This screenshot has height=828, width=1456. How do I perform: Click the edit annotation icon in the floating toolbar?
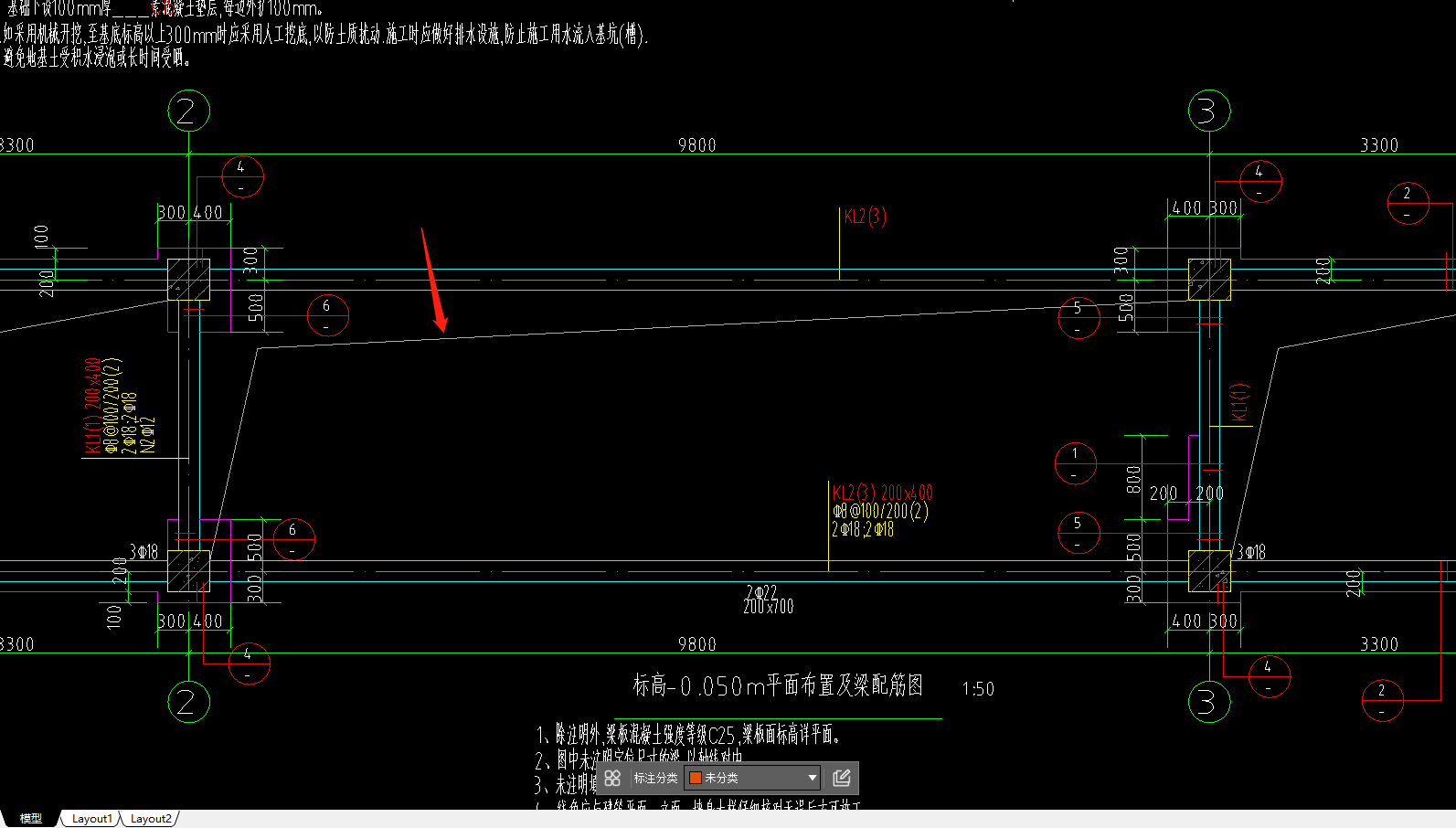842,778
